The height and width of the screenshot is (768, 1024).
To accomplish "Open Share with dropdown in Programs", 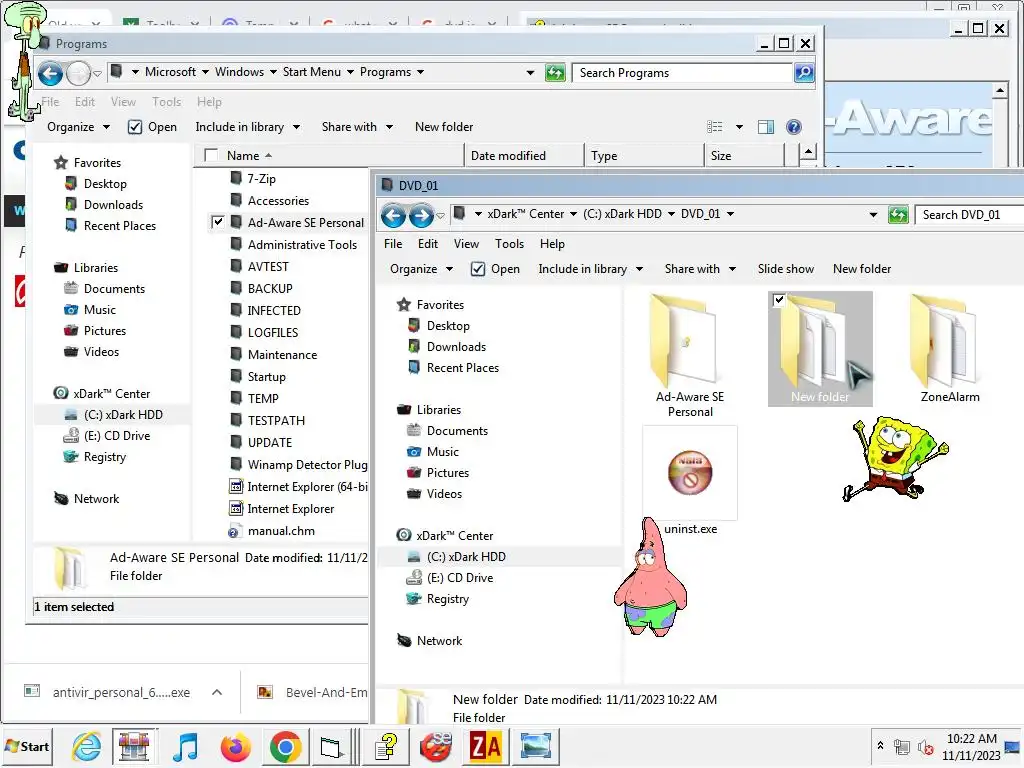I will pyautogui.click(x=357, y=127).
